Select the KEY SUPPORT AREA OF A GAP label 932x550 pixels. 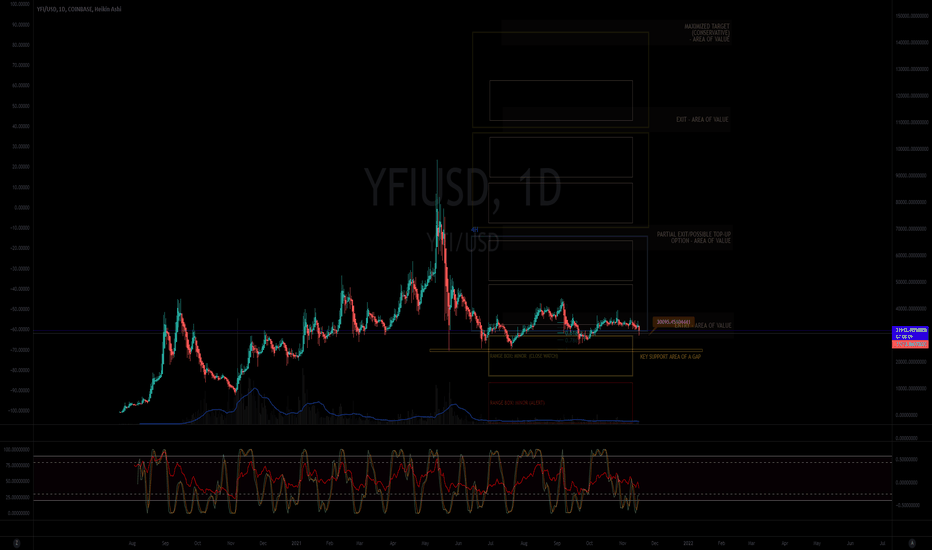(x=670, y=357)
